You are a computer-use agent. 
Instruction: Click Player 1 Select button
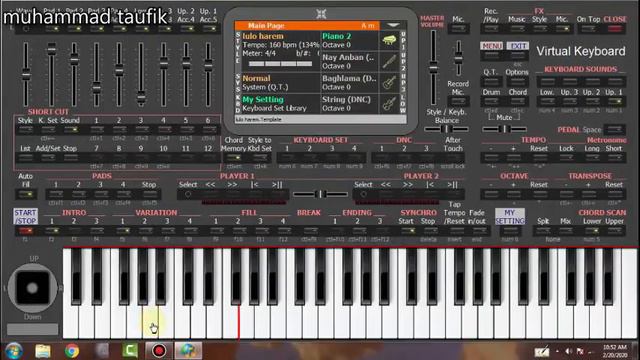188,194
